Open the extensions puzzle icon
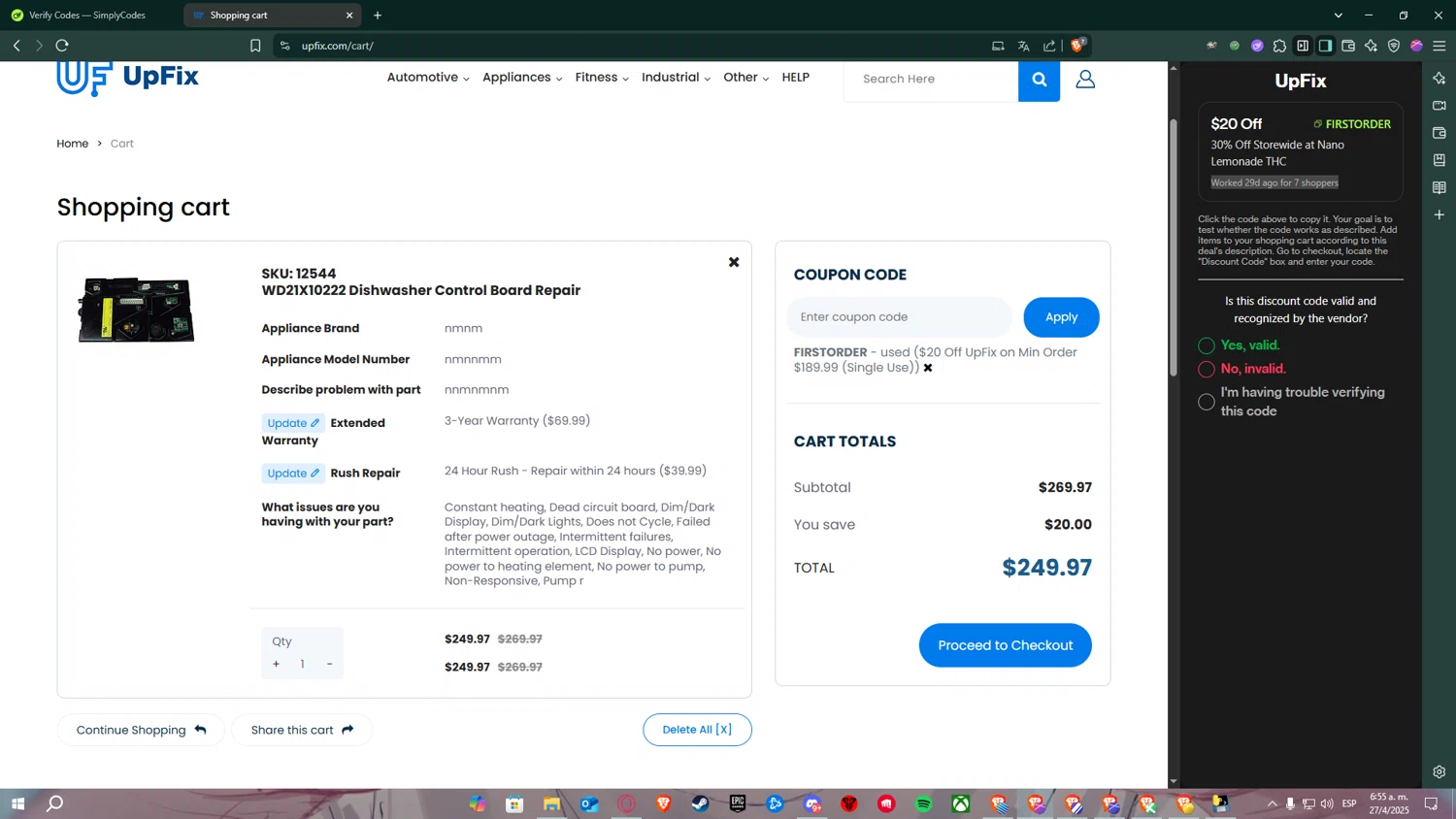The height and width of the screenshot is (819, 1456). [1279, 46]
